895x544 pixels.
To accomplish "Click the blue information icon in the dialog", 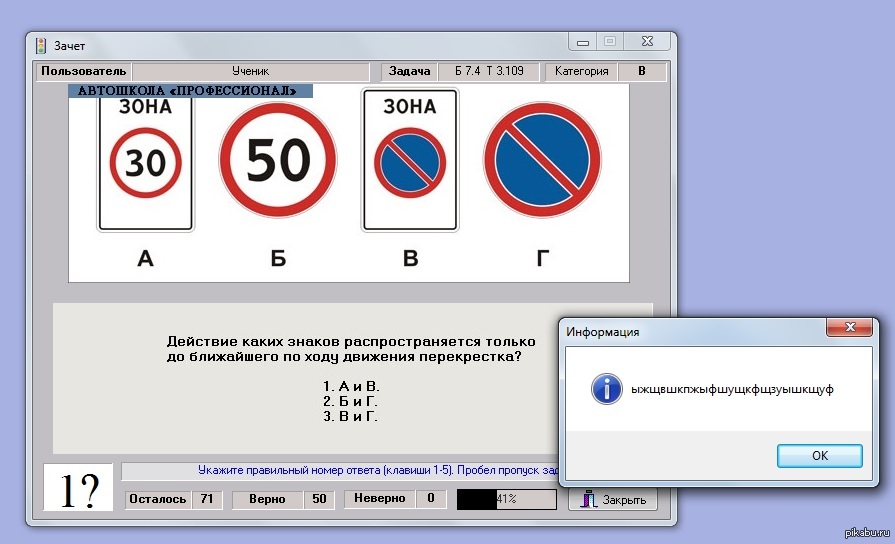I will point(606,389).
